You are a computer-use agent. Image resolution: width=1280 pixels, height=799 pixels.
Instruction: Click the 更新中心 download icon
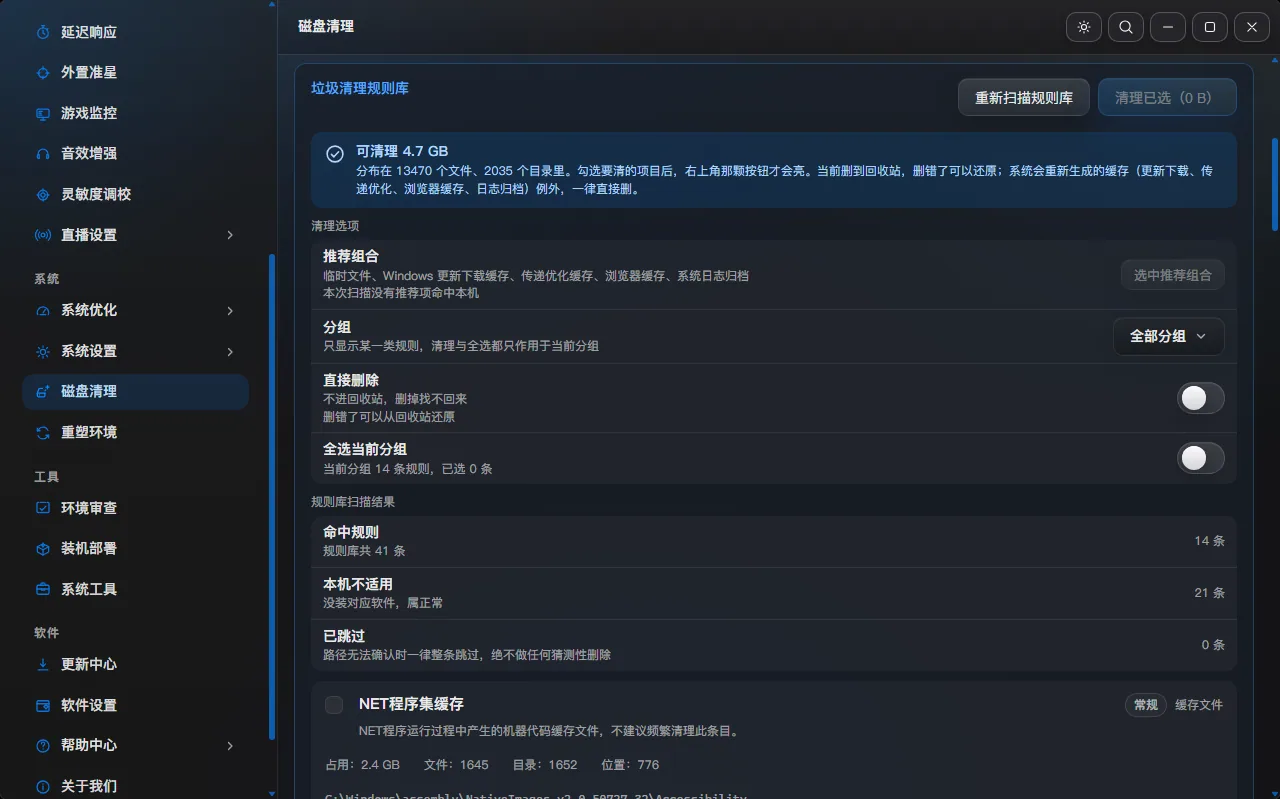[x=43, y=665]
